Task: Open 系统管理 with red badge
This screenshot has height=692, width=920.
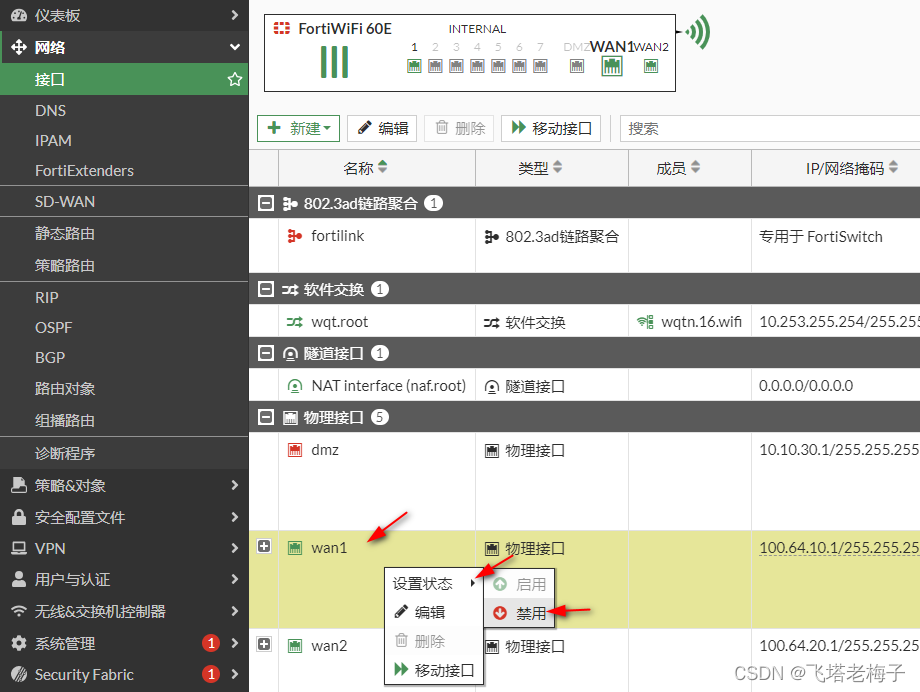Action: click(x=124, y=643)
